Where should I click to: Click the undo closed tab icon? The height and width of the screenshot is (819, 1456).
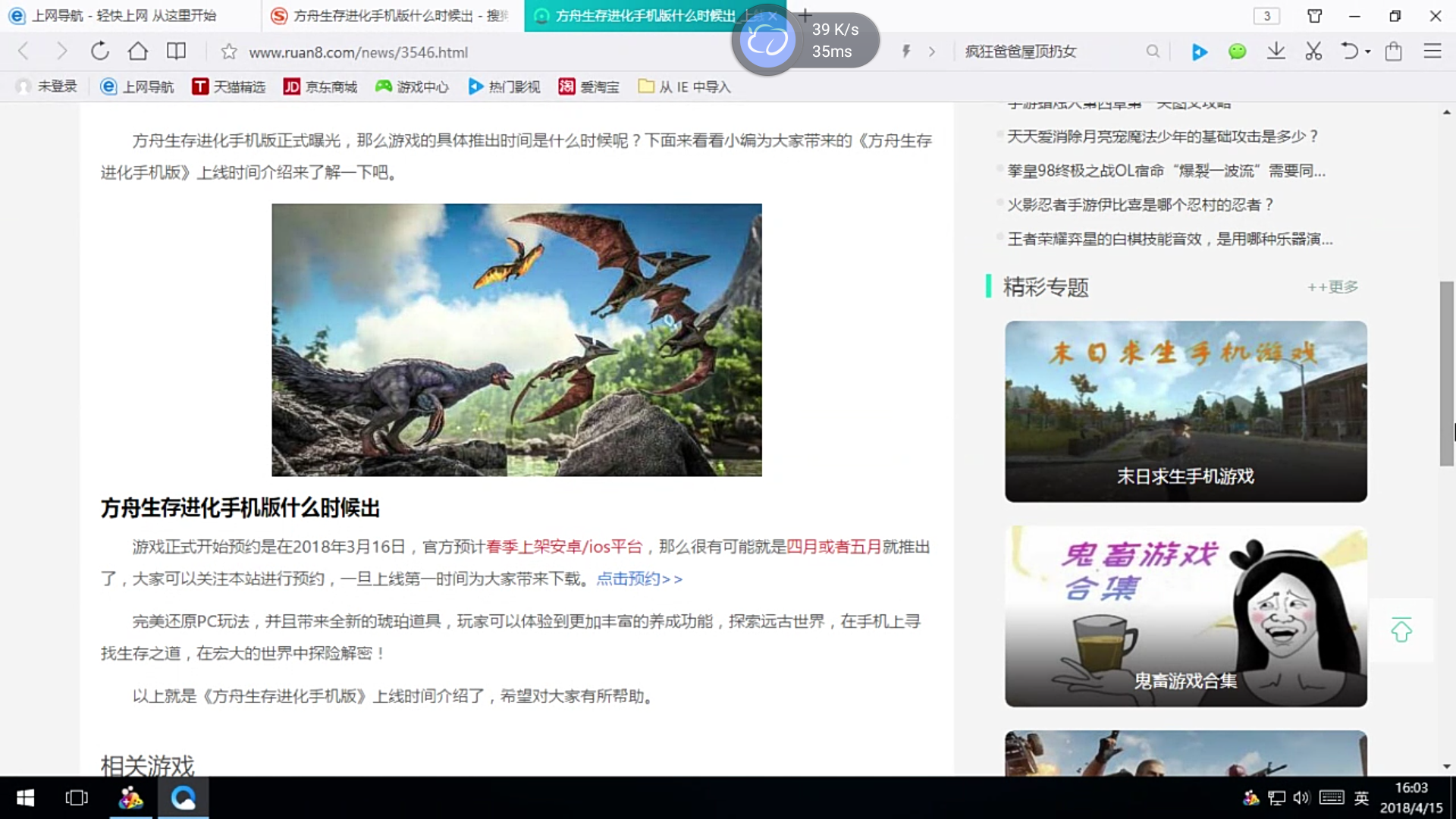(1350, 52)
